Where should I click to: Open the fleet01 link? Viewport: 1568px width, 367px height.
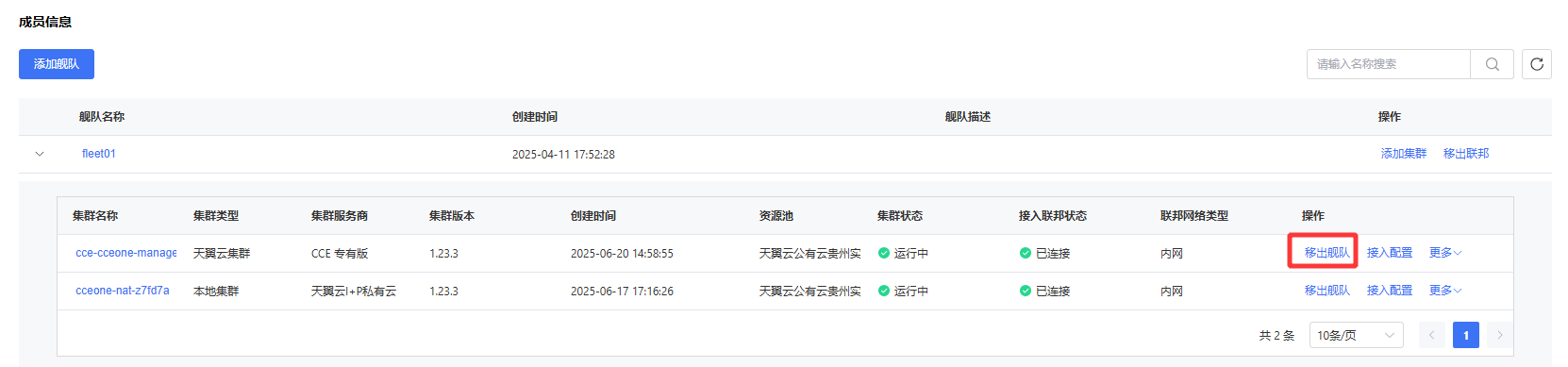(99, 154)
